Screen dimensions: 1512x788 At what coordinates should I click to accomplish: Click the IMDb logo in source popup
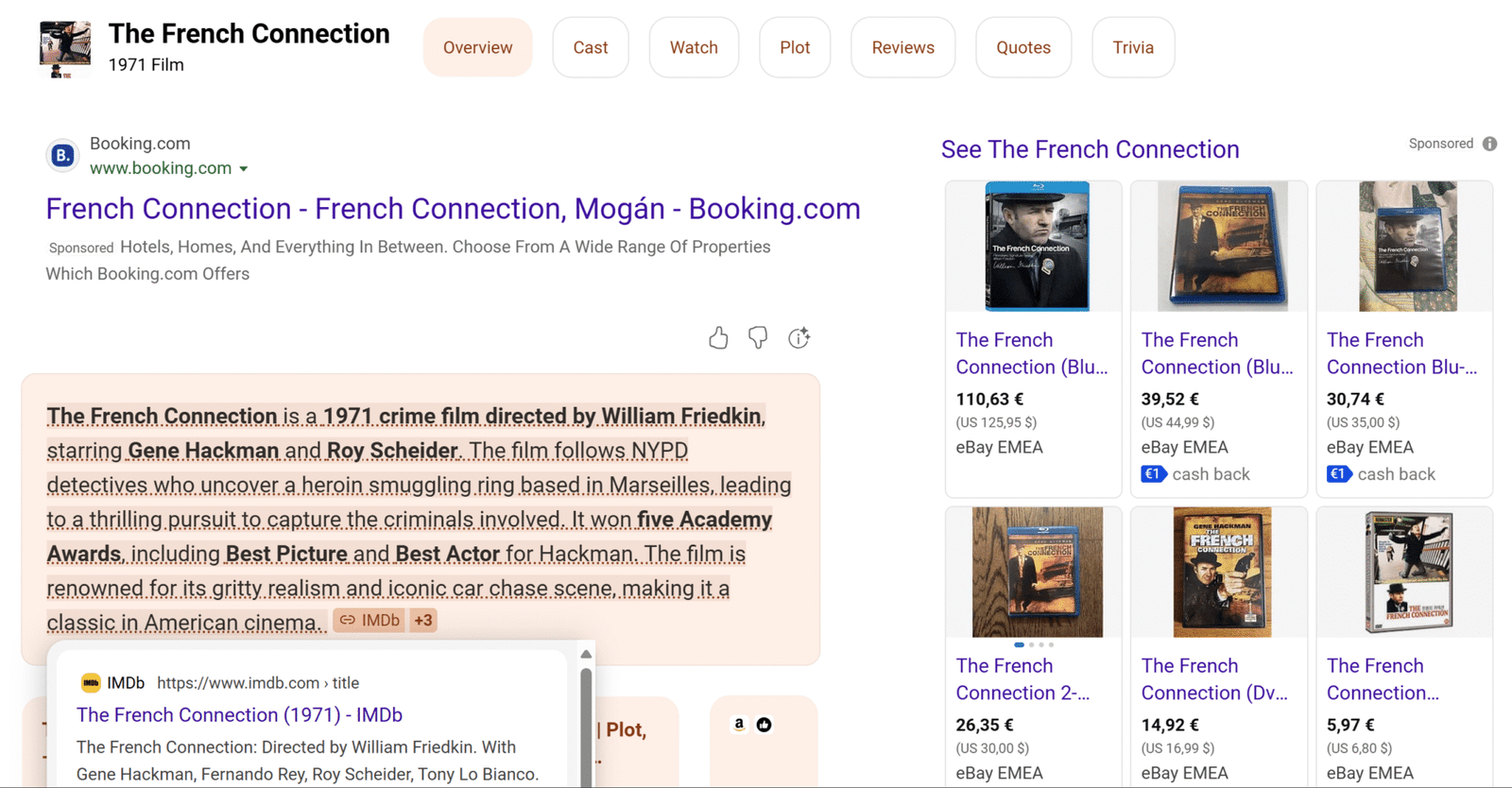tap(91, 682)
